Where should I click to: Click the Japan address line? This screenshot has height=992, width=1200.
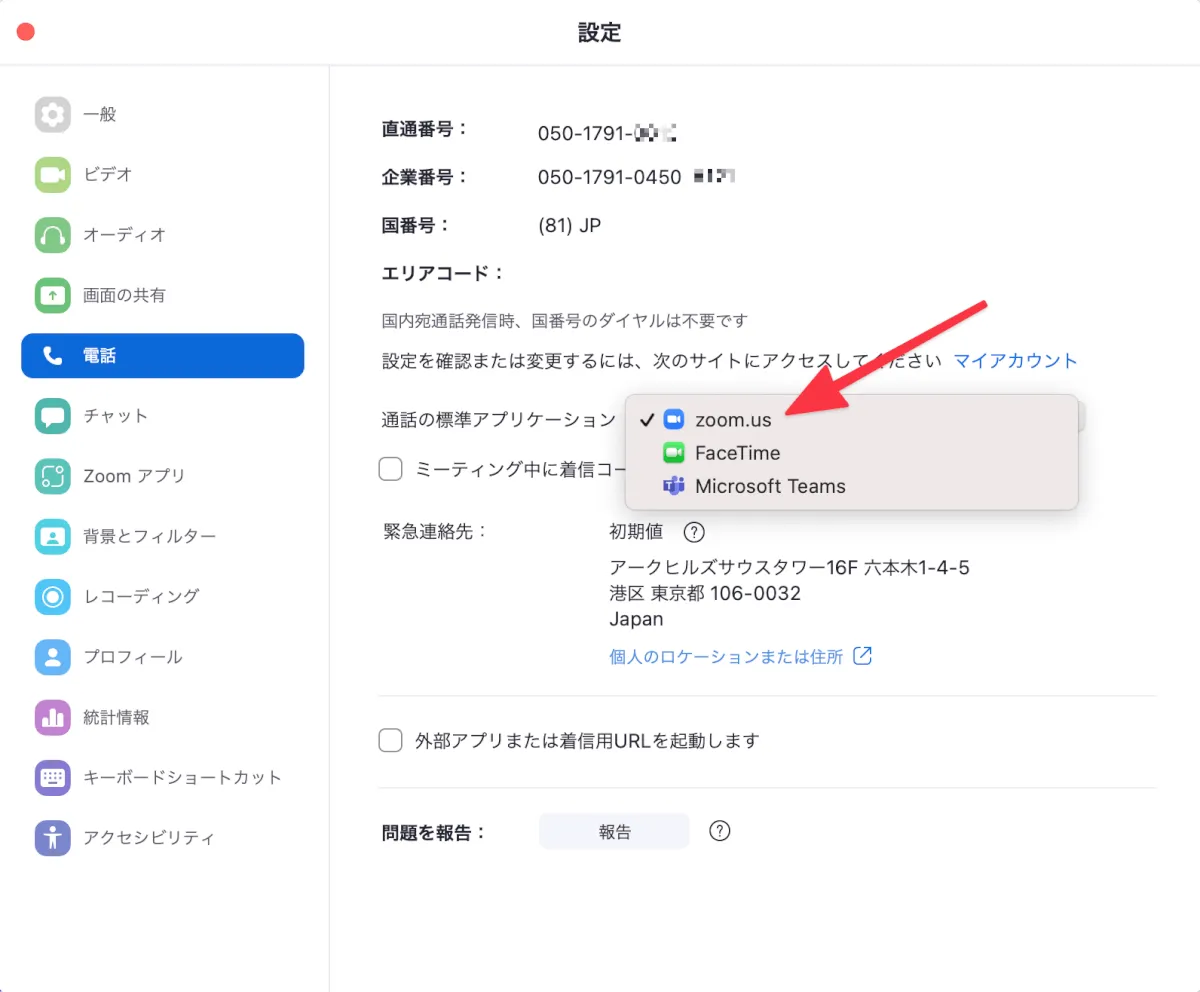(636, 619)
